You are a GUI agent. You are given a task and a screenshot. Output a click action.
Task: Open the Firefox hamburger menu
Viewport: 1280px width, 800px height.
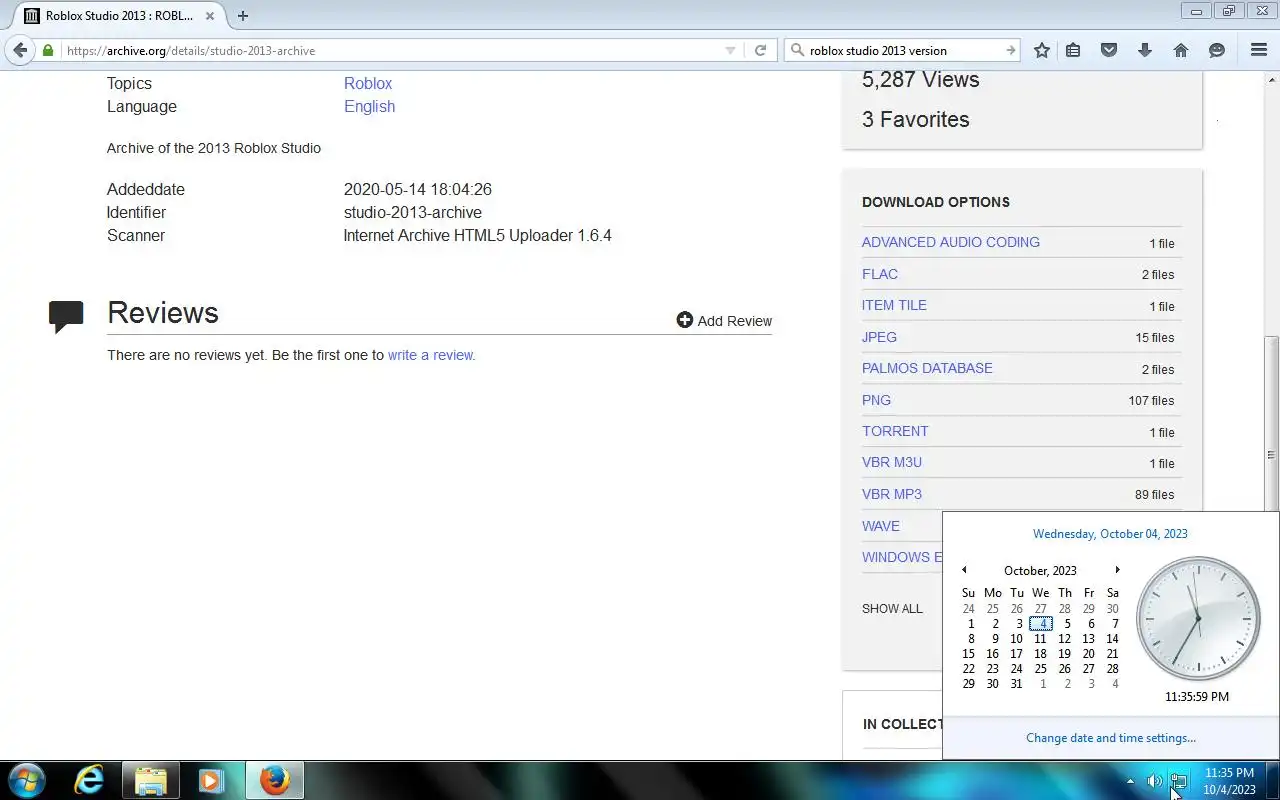[x=1259, y=50]
